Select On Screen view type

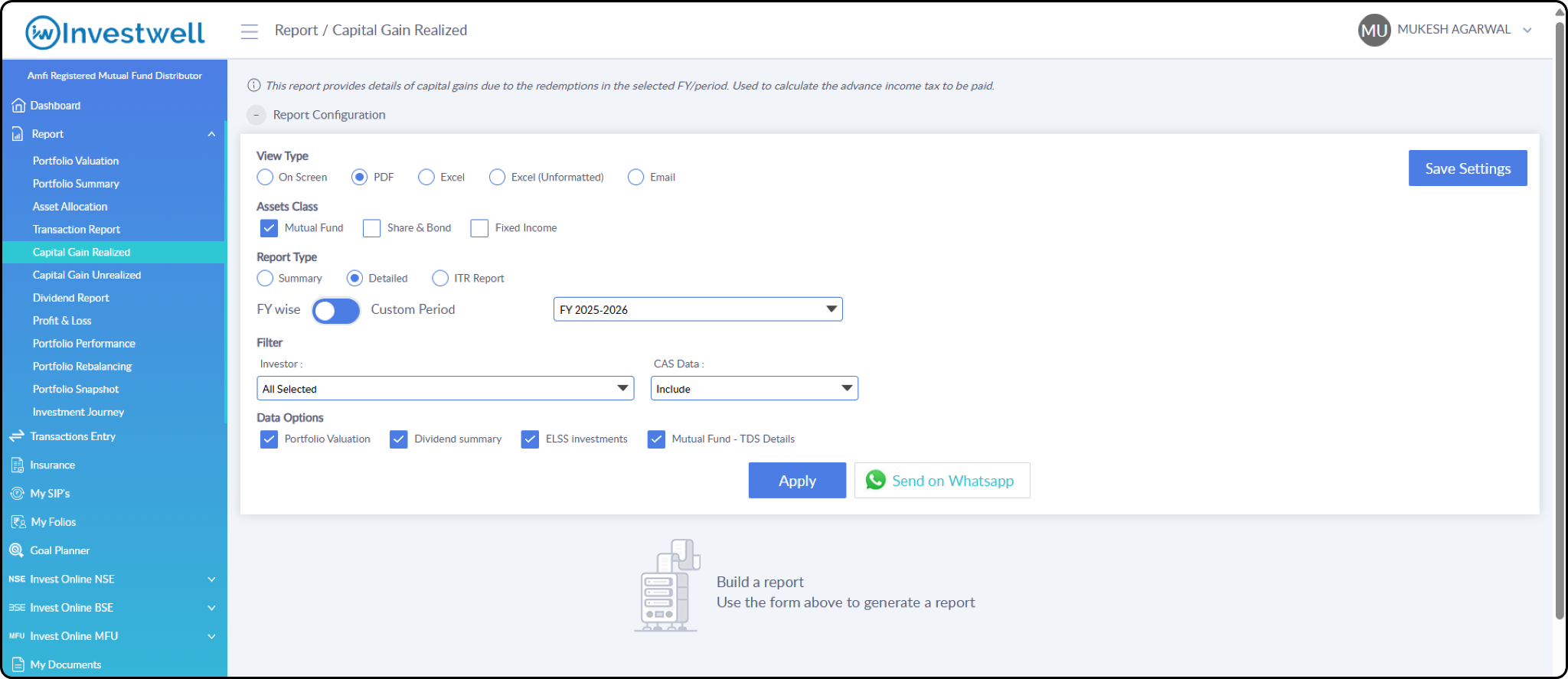tap(265, 177)
